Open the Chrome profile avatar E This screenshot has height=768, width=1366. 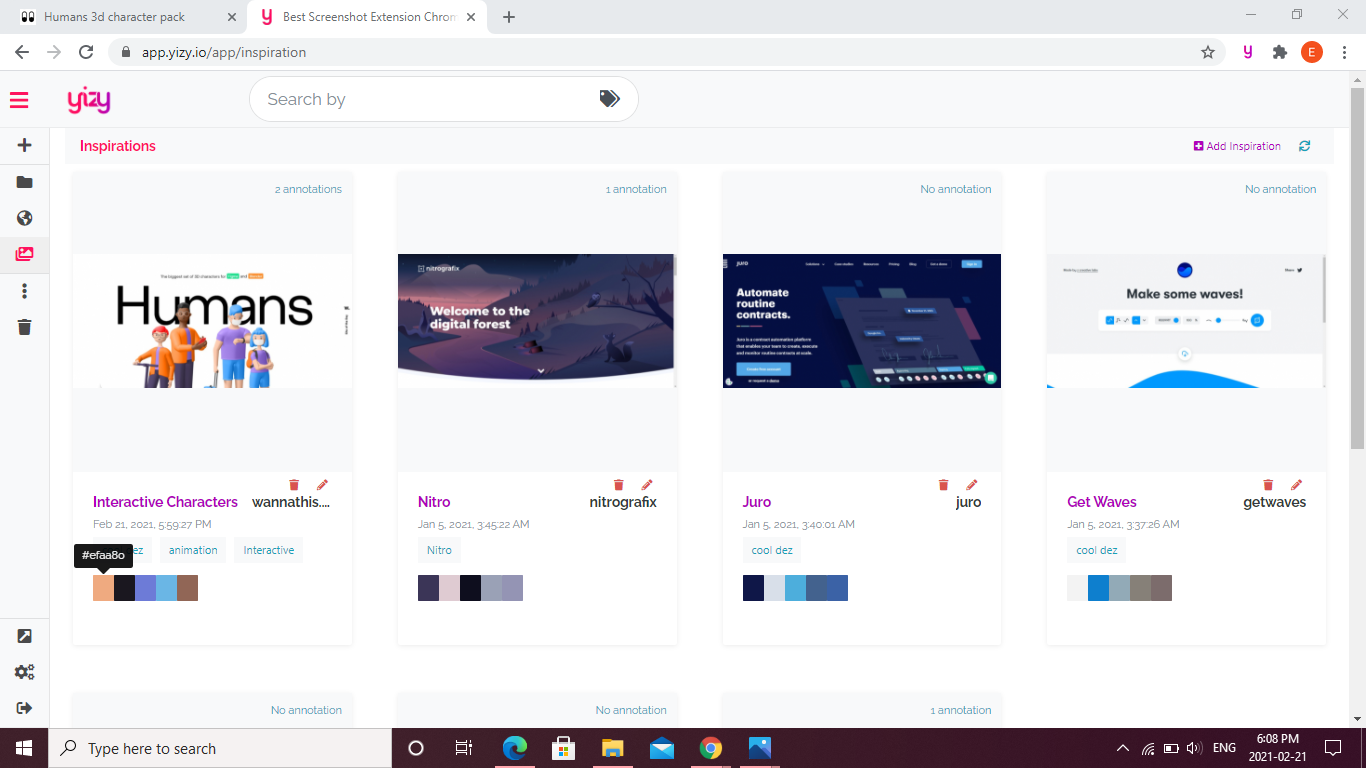(x=1312, y=52)
